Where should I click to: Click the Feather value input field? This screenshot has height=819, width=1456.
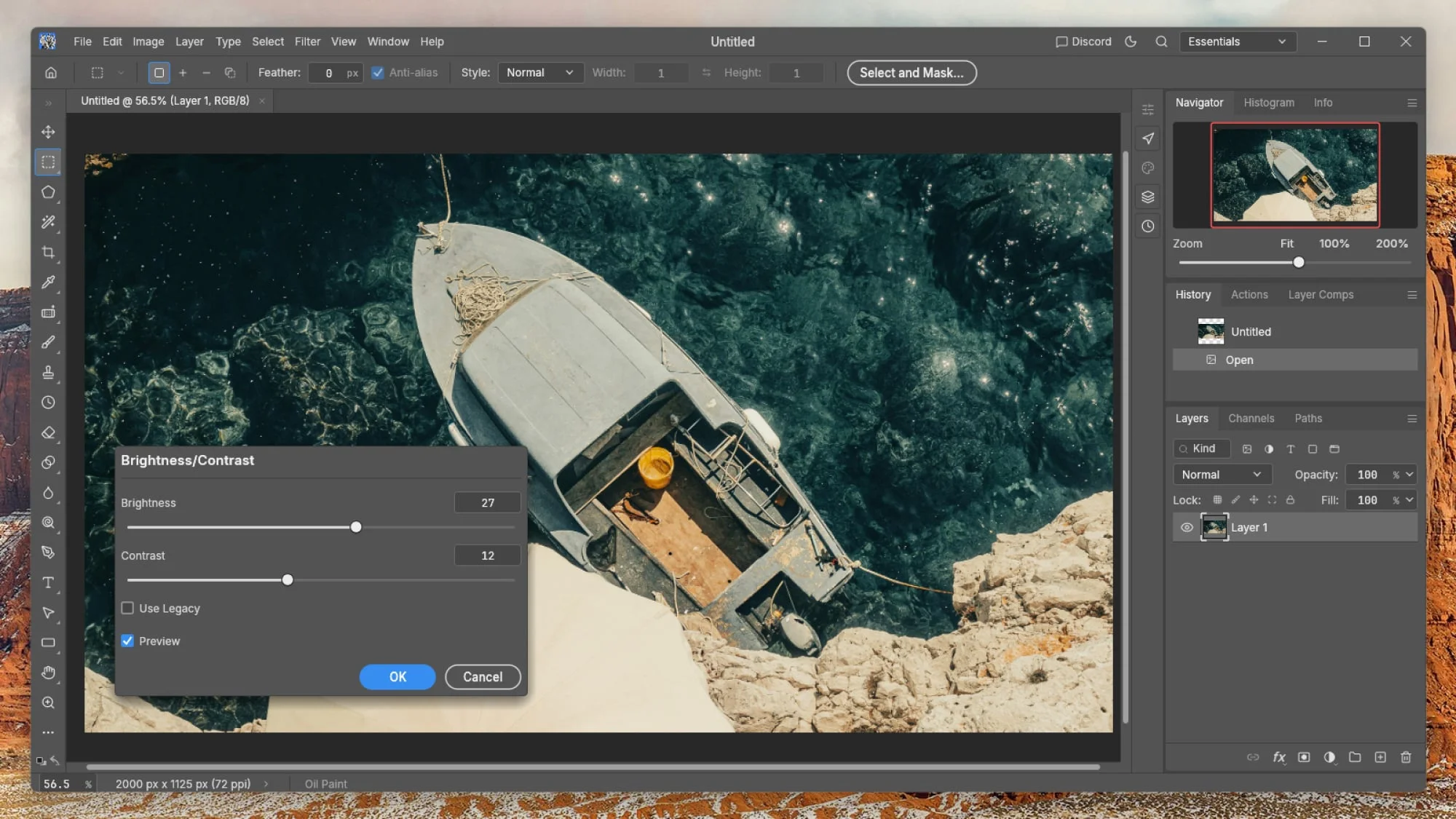(x=335, y=73)
